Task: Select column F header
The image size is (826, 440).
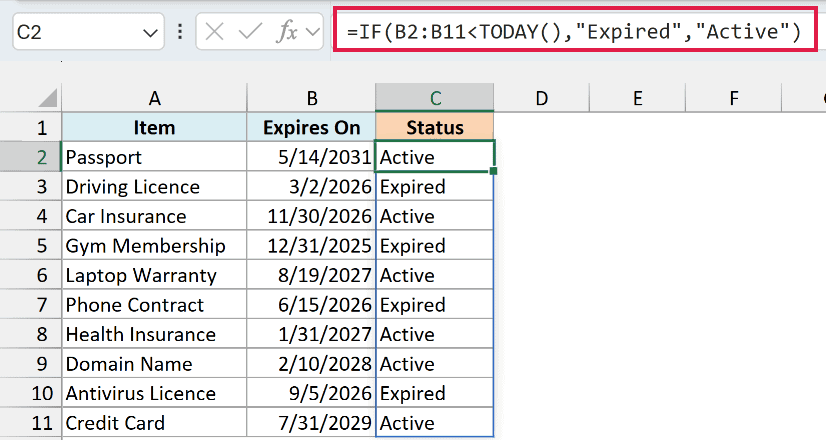Action: (x=734, y=98)
